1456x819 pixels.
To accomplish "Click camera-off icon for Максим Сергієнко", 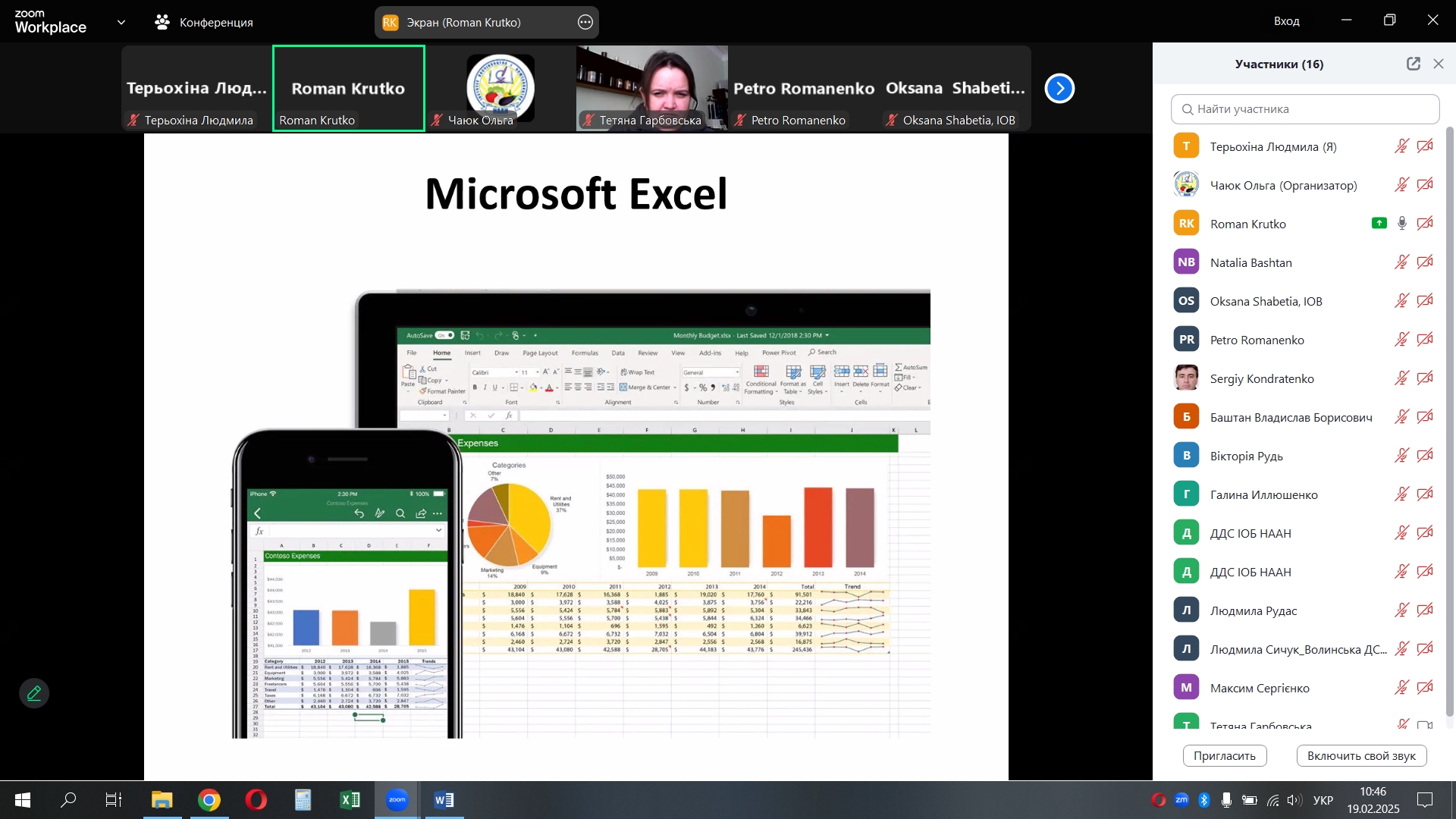I will pyautogui.click(x=1425, y=688).
